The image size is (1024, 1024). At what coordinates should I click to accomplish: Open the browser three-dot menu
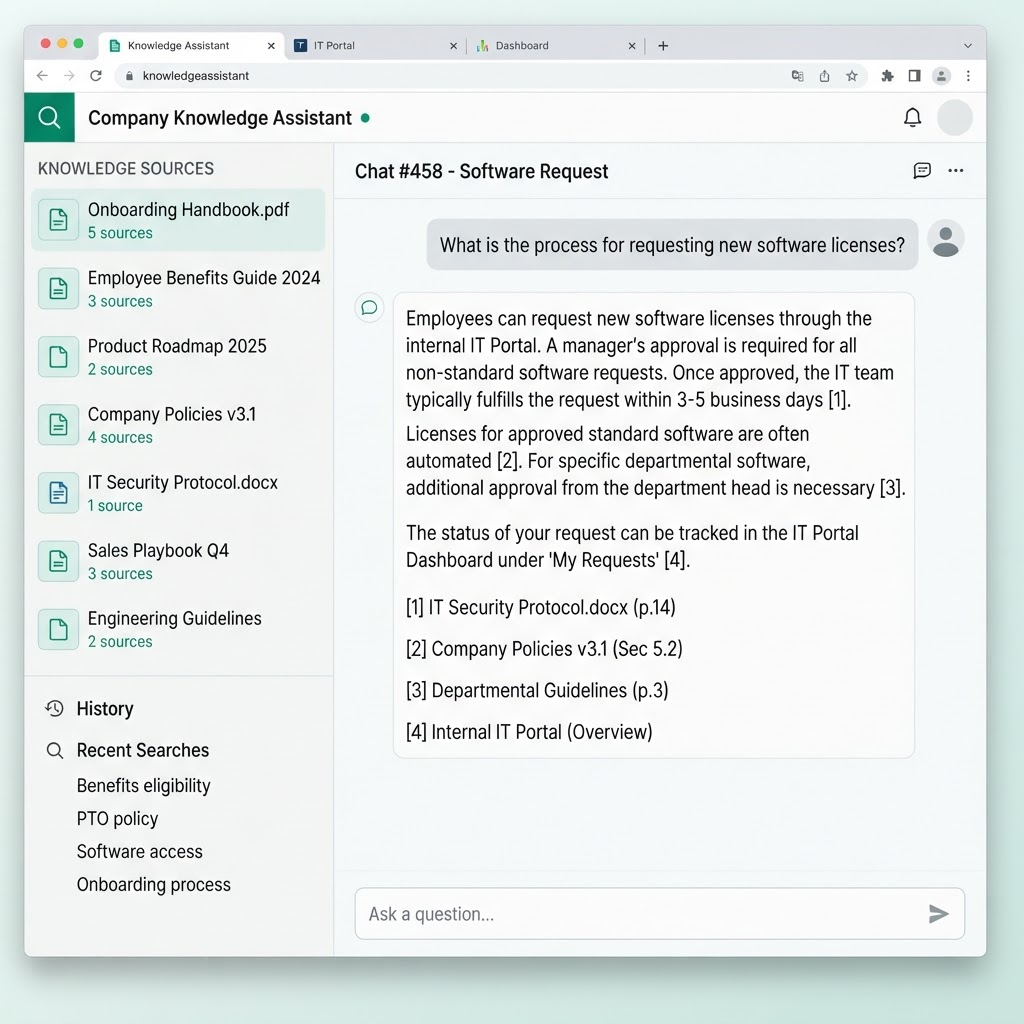coord(968,76)
